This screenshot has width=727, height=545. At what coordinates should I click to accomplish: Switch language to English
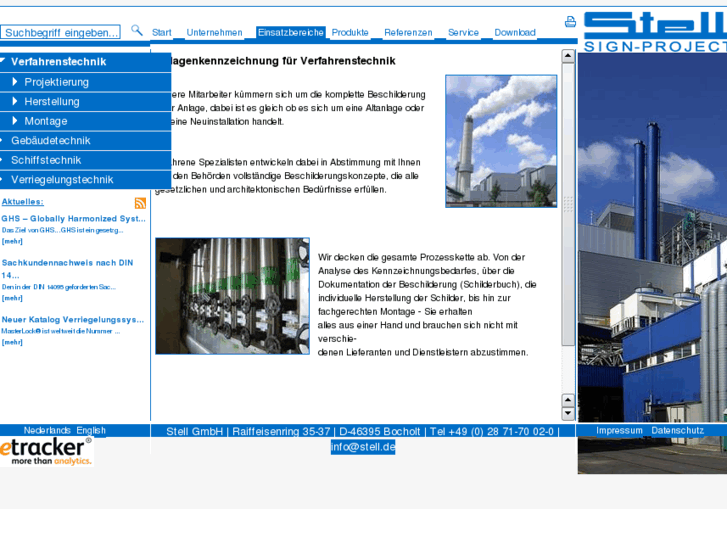point(91,430)
